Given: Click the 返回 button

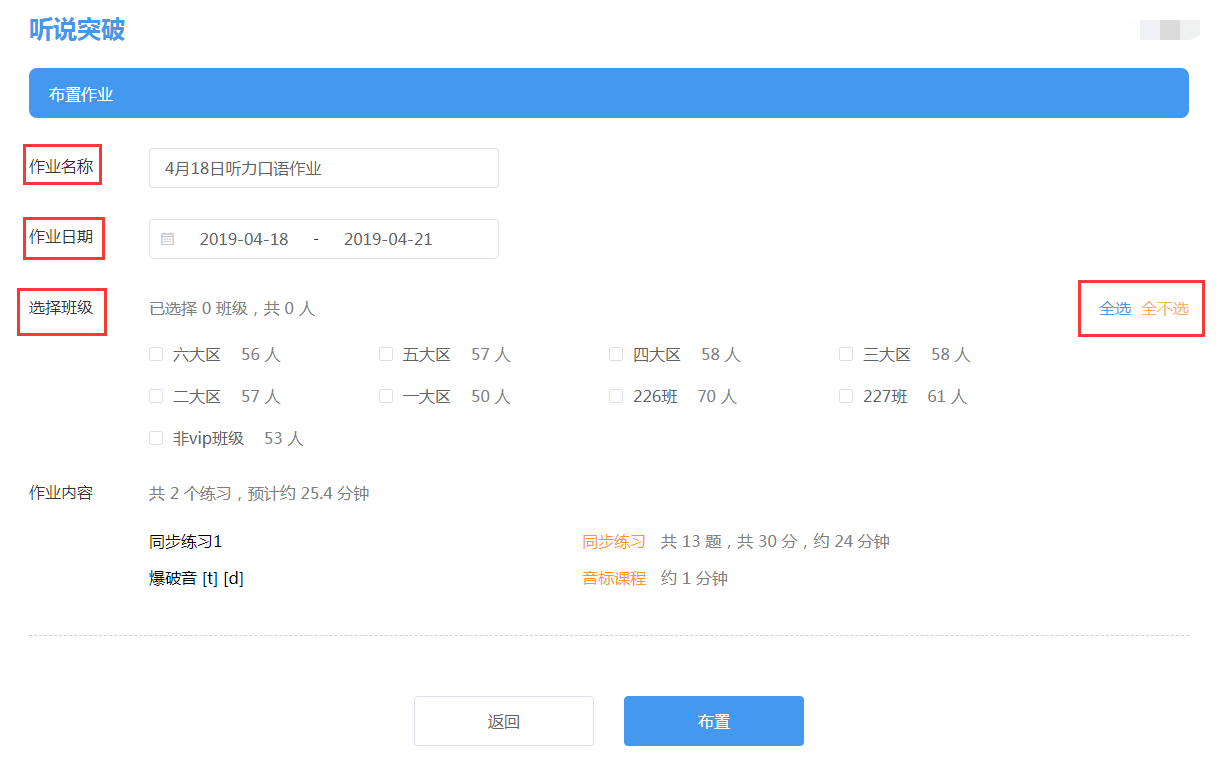Looking at the screenshot, I should pyautogui.click(x=504, y=721).
